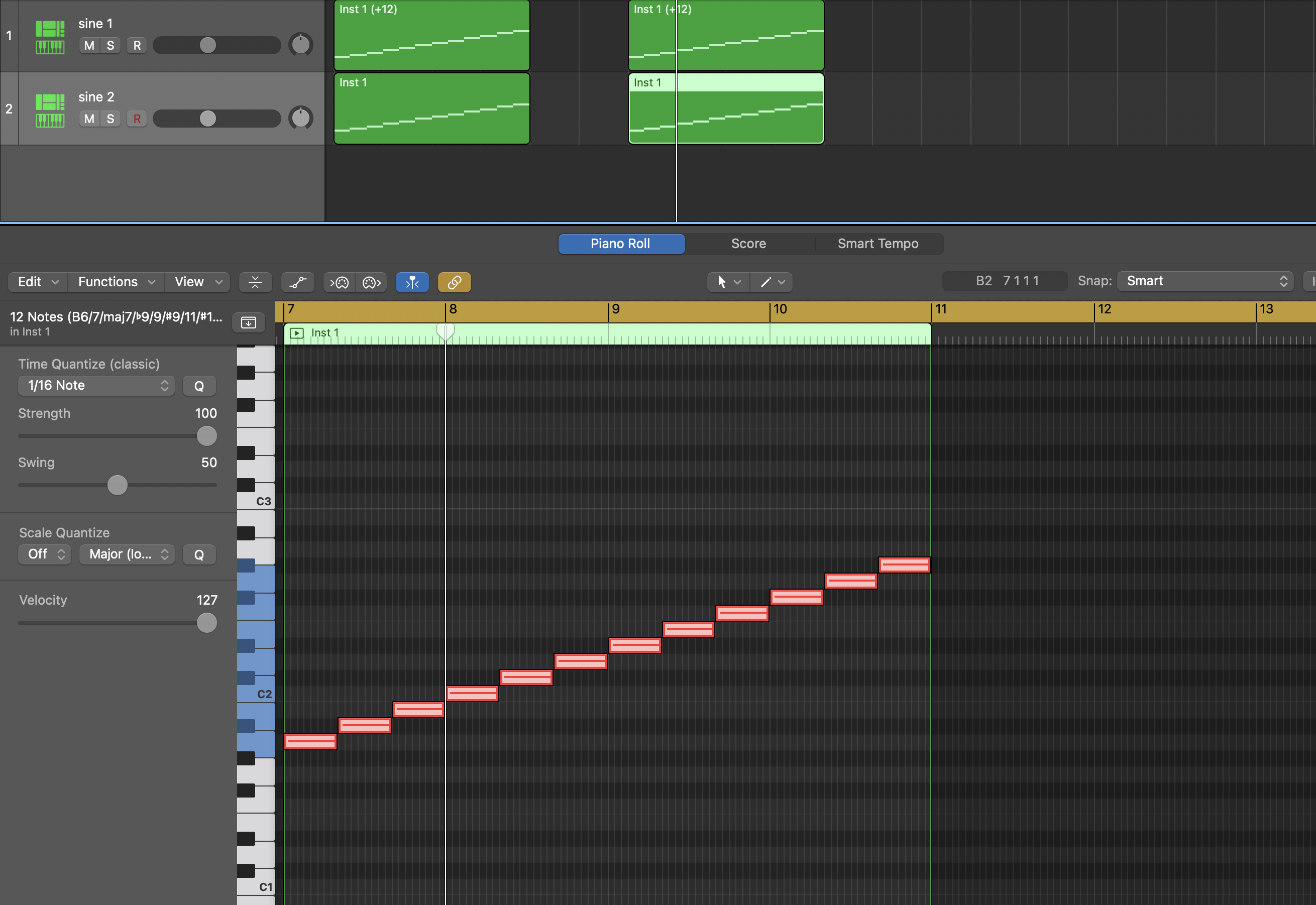Screen dimensions: 1316x905
Task: Solo sine 2 track with S button
Action: tap(110, 117)
